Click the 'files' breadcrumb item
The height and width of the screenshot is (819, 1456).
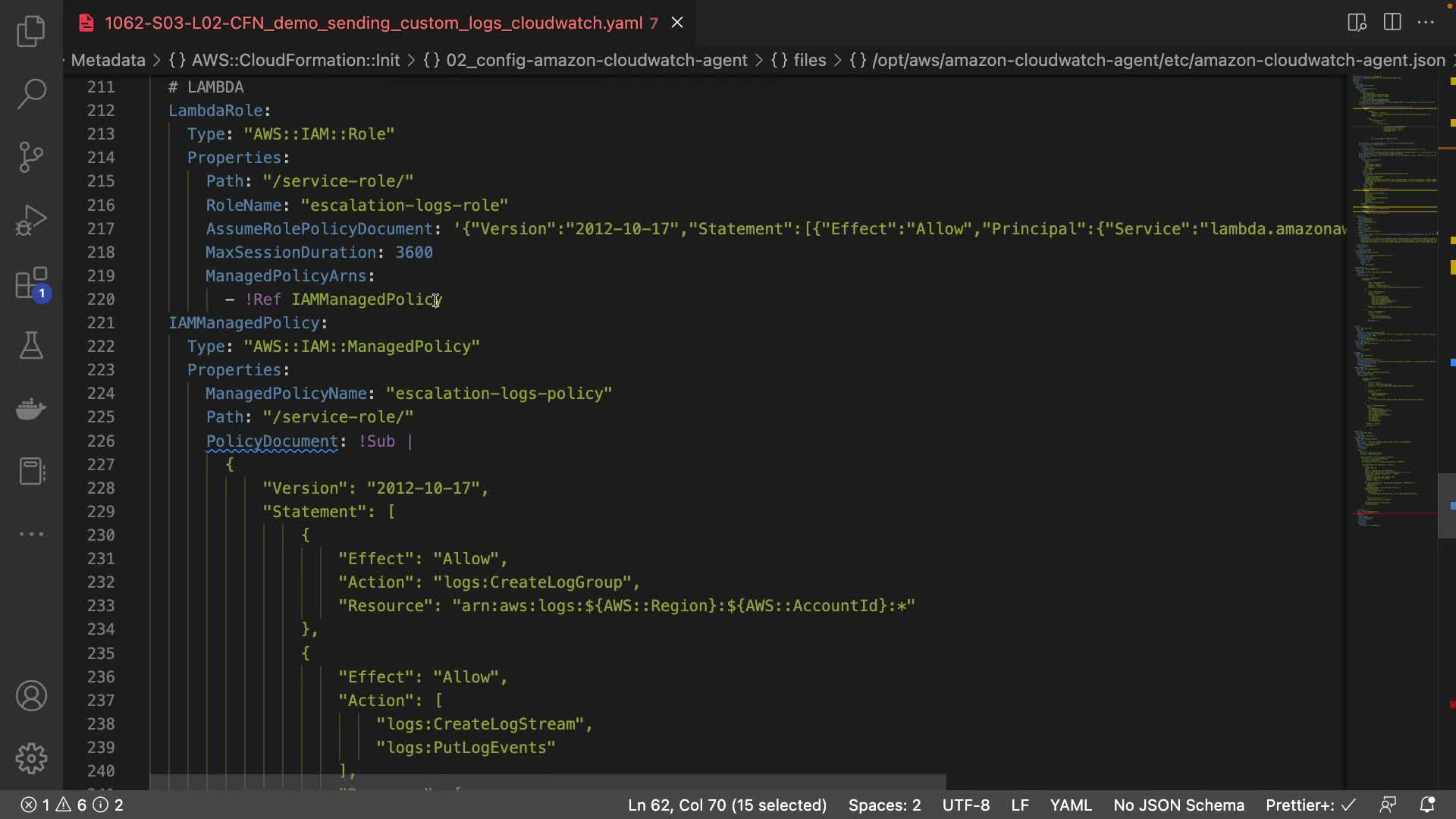point(809,60)
